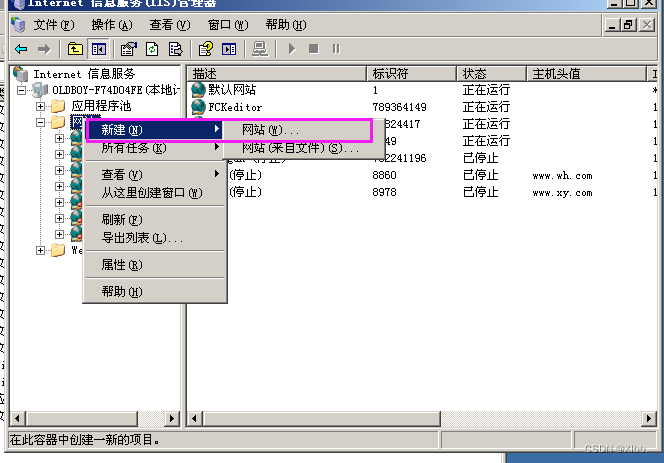Viewport: 664px width, 463px height.
Task: Click the Forward arrow toolbar icon
Action: click(44, 49)
